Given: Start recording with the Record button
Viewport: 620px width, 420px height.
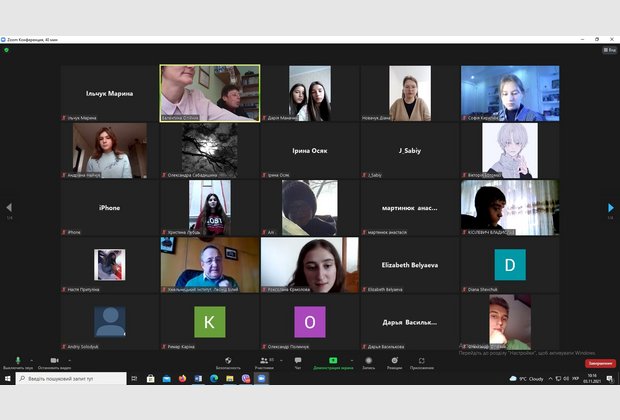Looking at the screenshot, I should [x=369, y=363].
